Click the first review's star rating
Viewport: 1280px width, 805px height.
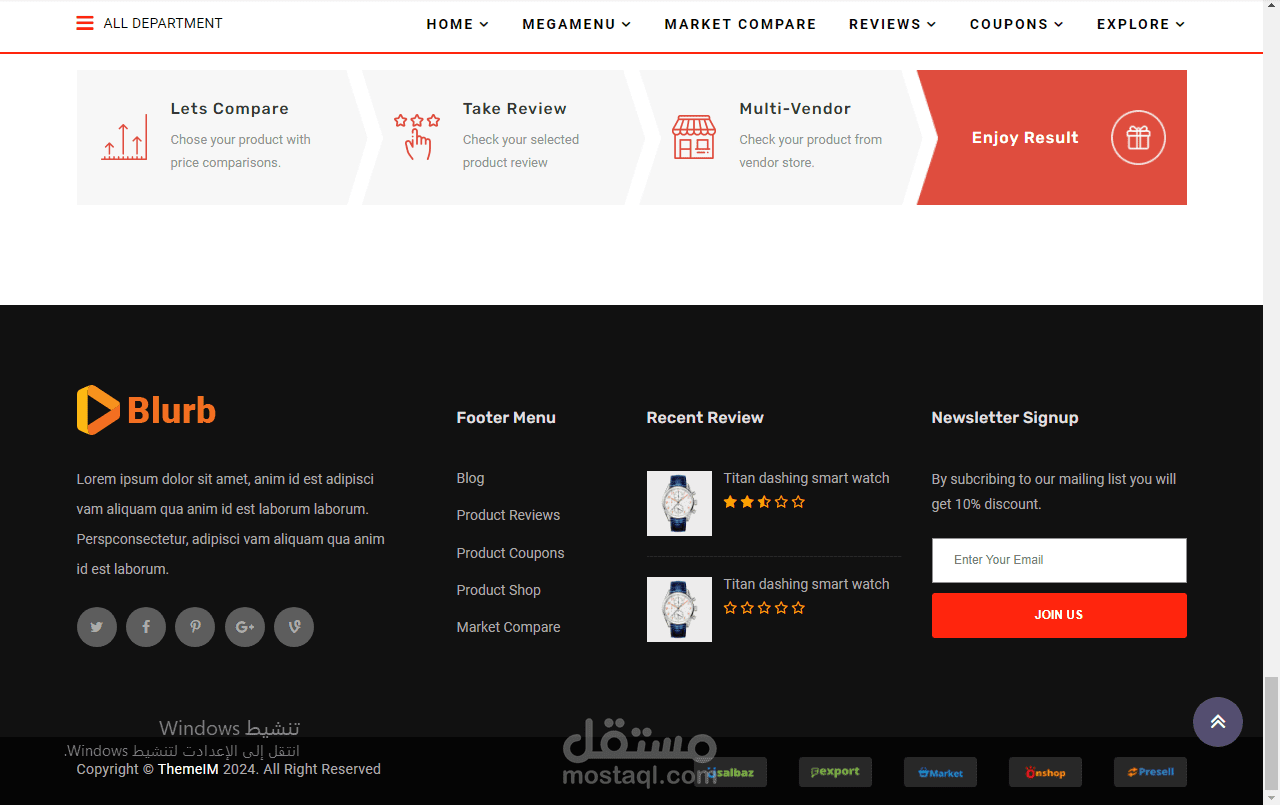coord(764,502)
